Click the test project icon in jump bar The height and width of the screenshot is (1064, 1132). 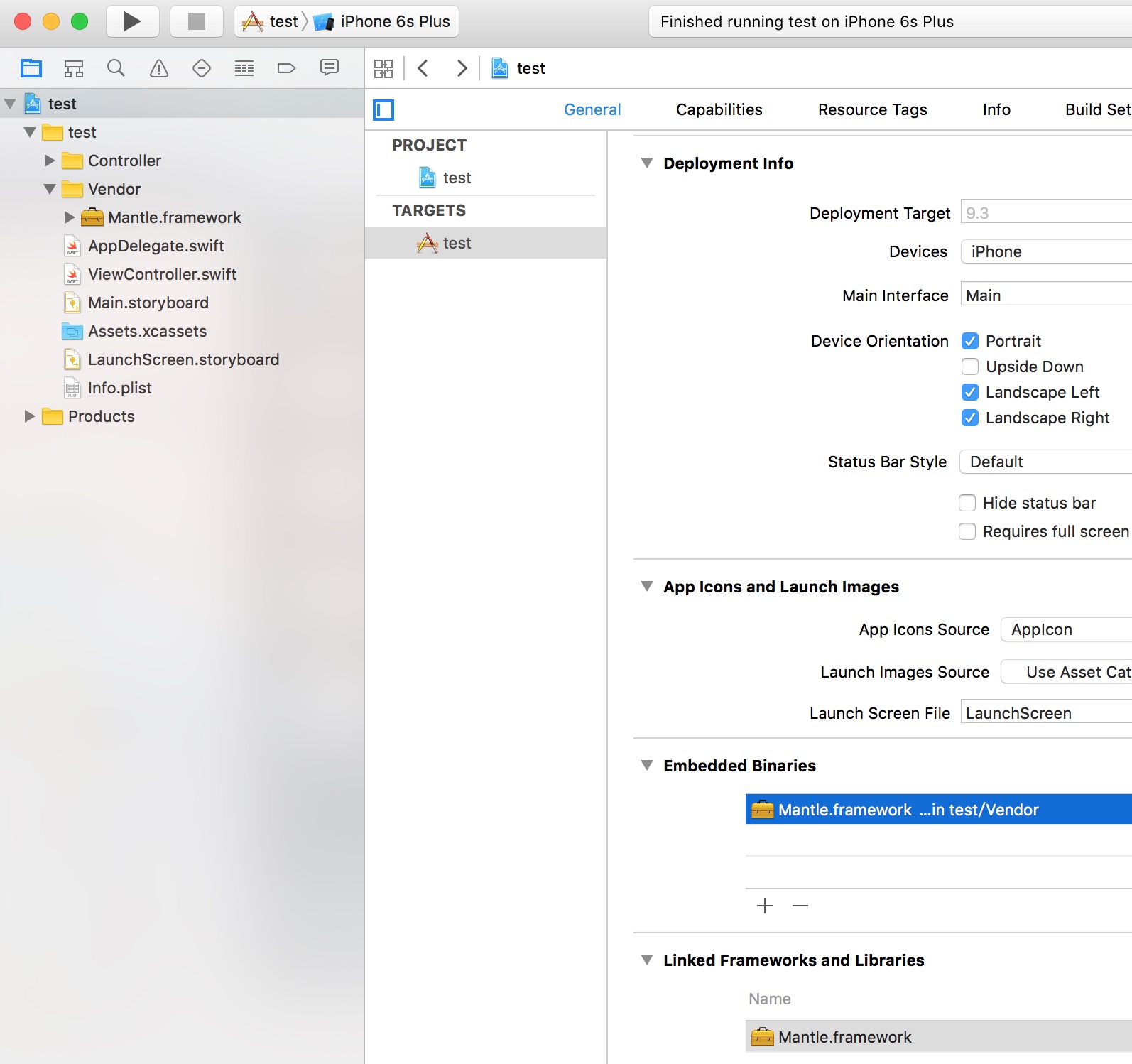500,68
